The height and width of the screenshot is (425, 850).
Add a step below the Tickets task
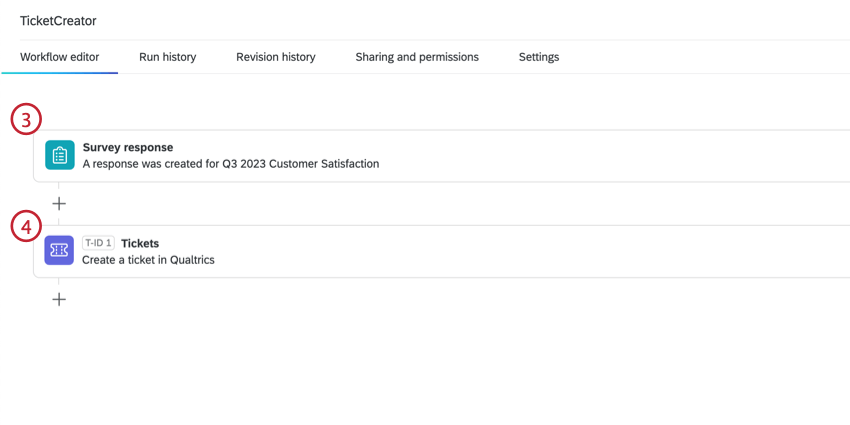point(59,299)
